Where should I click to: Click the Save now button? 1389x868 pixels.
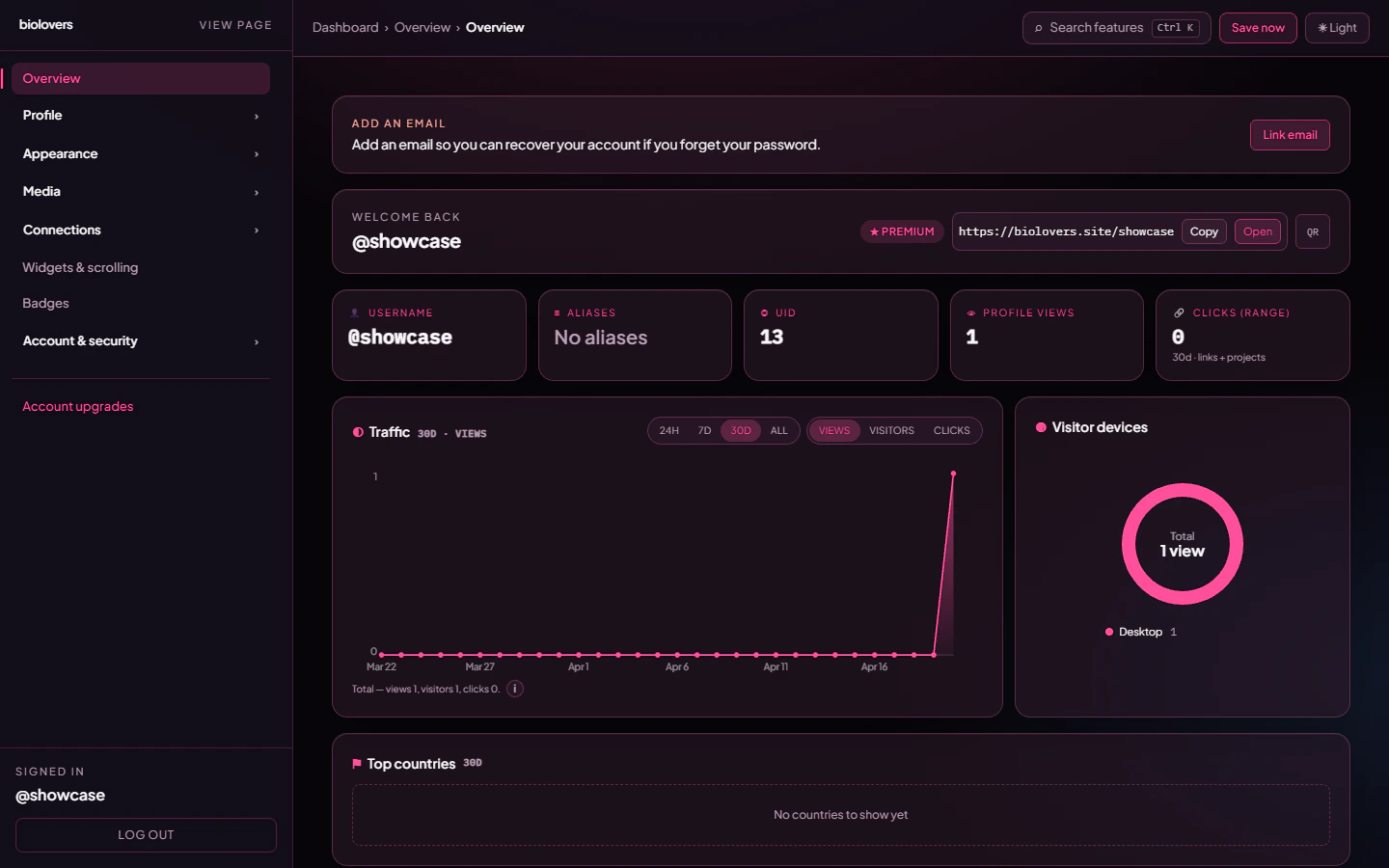[x=1258, y=27]
